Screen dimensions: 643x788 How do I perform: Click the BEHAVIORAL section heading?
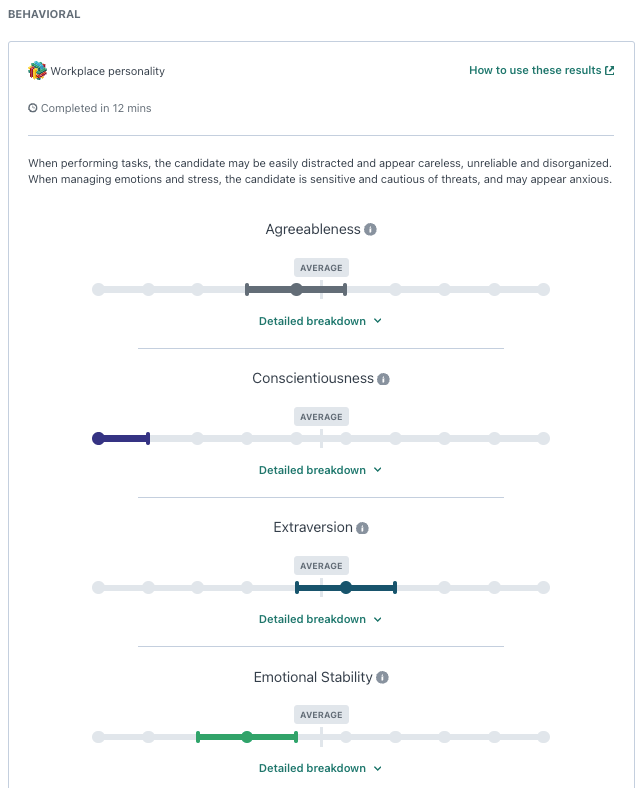click(44, 15)
